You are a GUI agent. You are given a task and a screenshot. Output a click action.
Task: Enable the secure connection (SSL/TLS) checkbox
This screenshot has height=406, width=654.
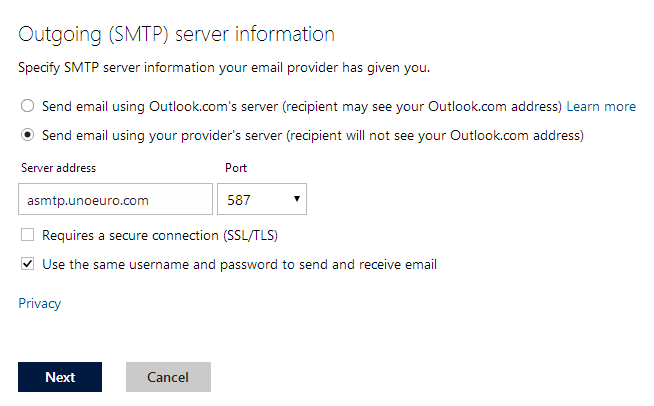27,236
